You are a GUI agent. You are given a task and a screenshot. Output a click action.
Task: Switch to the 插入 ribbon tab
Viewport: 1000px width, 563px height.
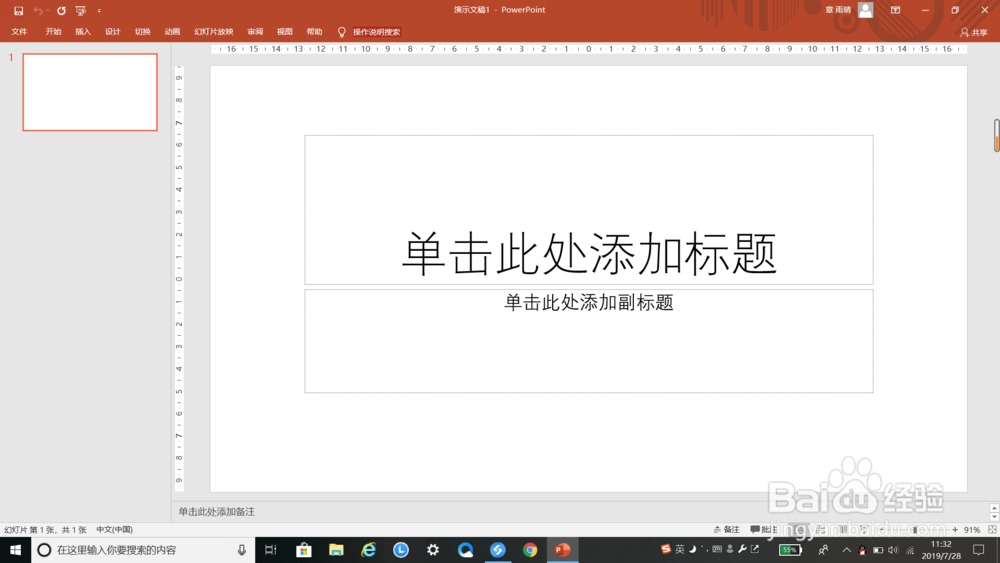(83, 32)
